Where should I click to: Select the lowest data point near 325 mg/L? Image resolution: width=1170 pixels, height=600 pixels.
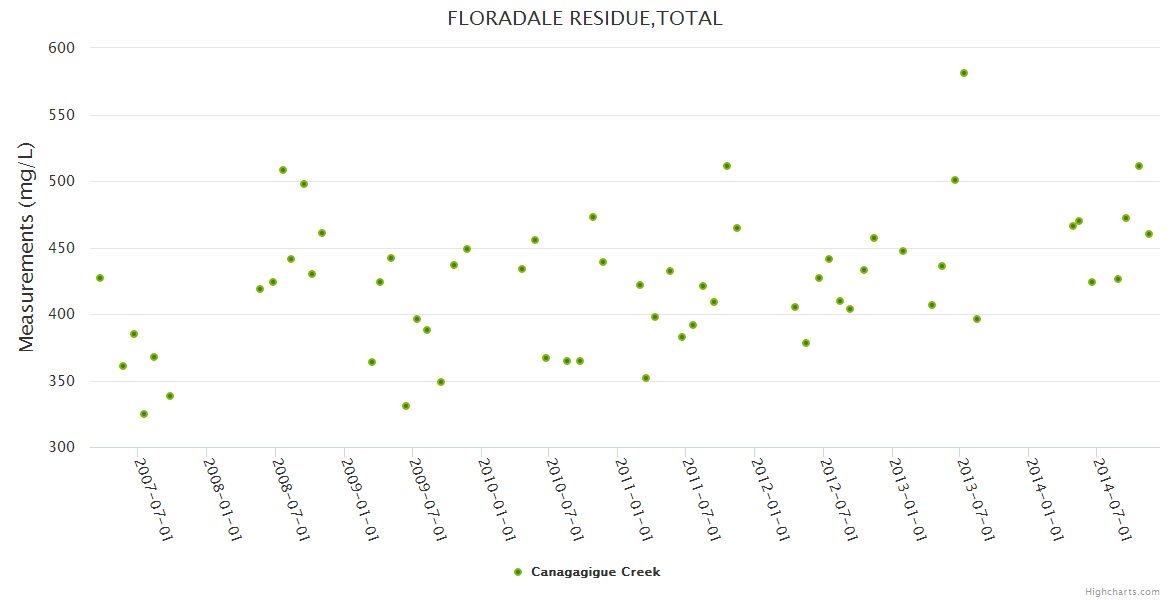pyautogui.click(x=144, y=414)
